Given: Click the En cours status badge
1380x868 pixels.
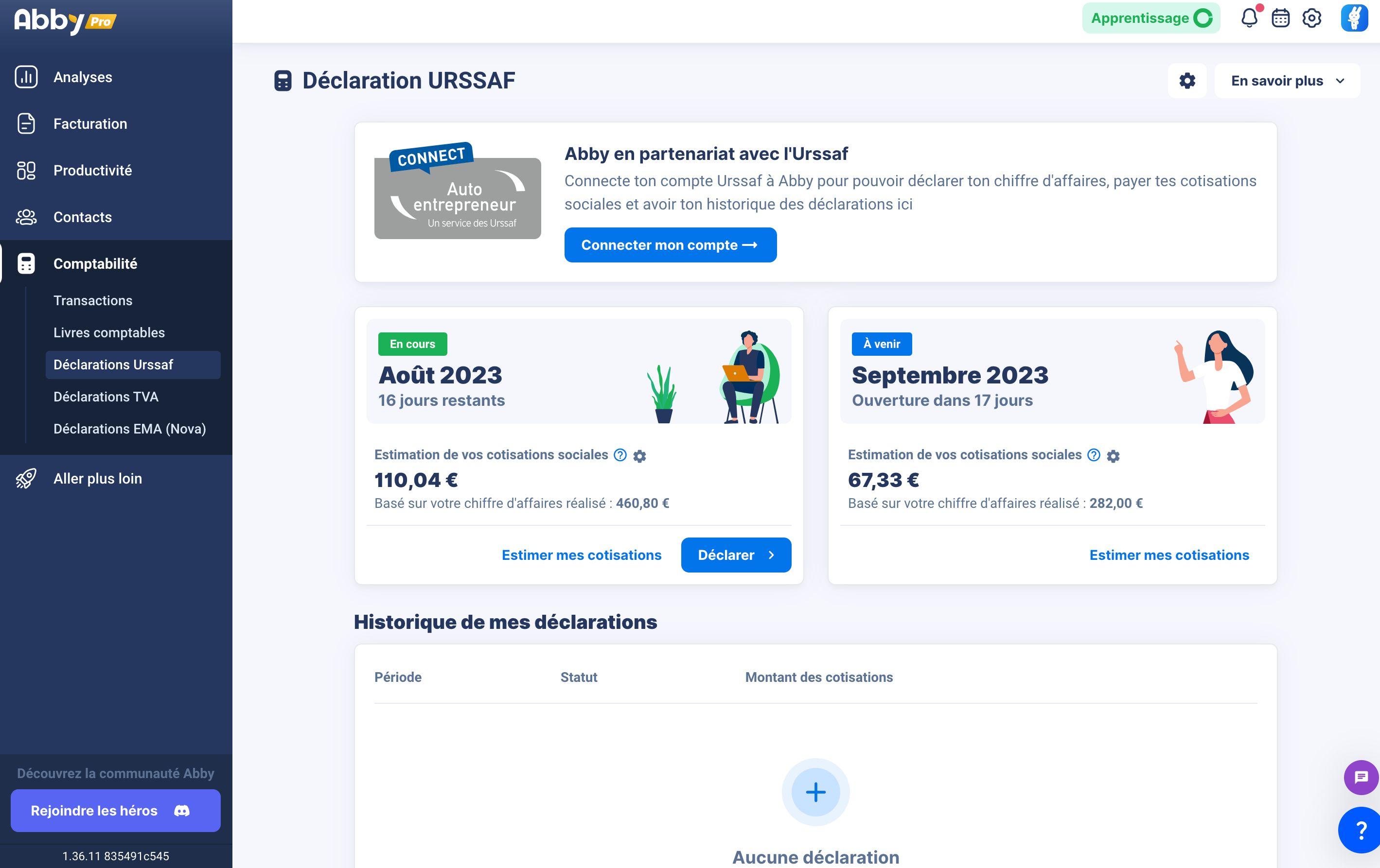Looking at the screenshot, I should click(x=413, y=345).
